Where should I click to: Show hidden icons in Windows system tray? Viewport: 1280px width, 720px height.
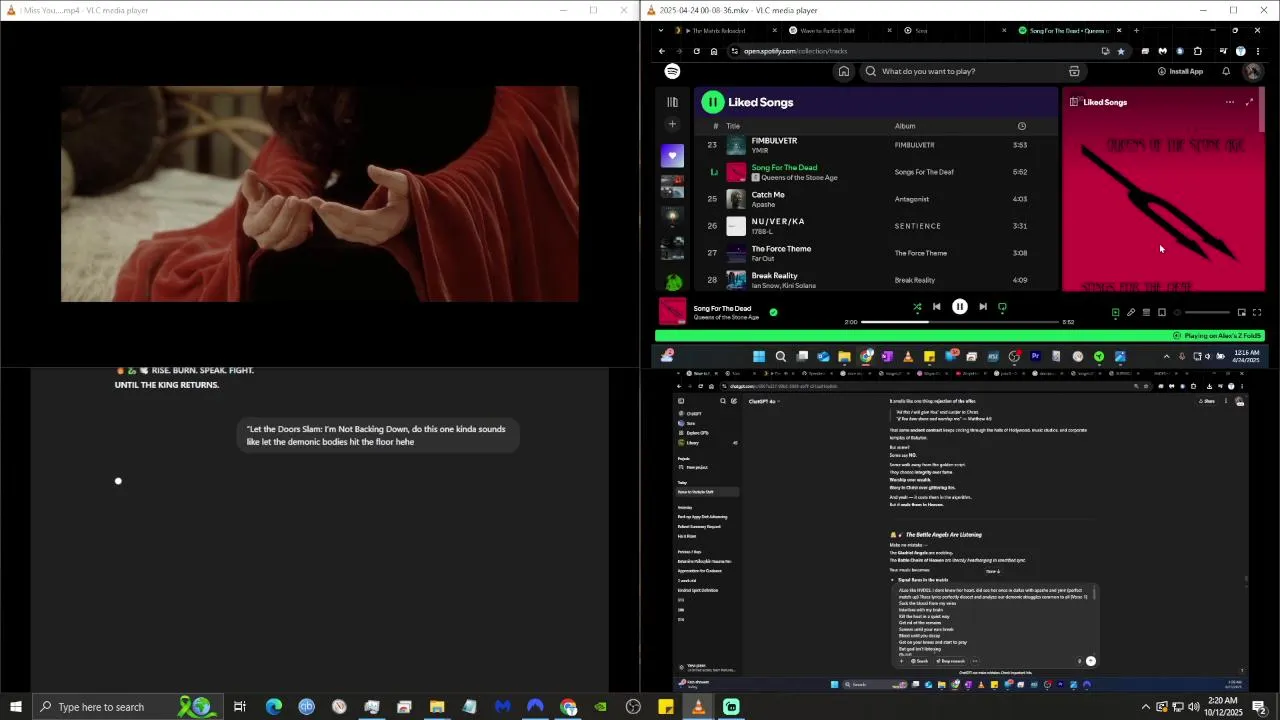1145,707
